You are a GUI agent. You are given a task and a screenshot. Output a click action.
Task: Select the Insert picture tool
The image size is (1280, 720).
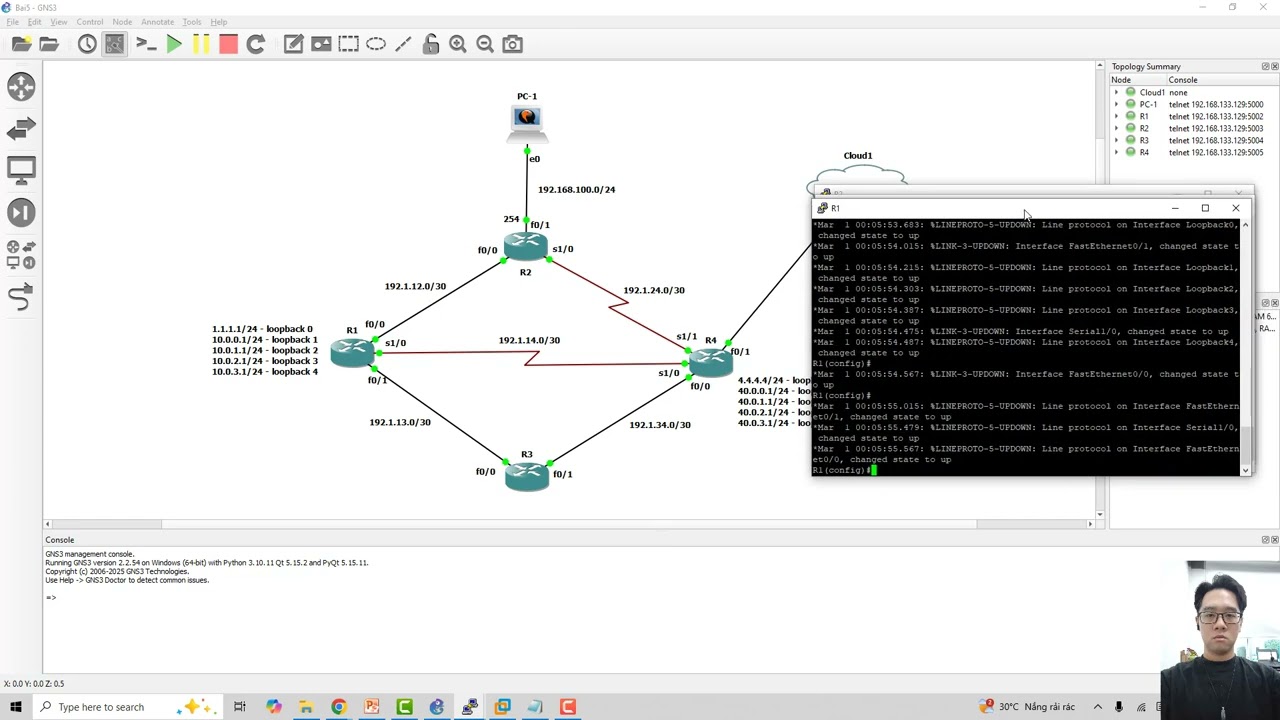[321, 44]
